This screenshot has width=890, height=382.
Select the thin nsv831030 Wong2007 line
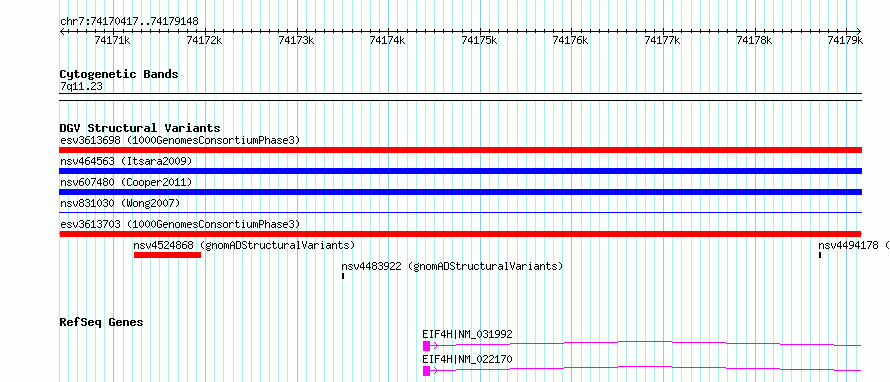tap(460, 212)
